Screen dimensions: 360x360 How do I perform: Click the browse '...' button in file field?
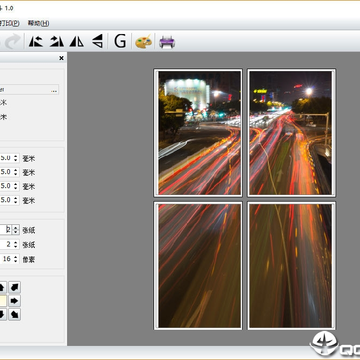pyautogui.click(x=54, y=90)
